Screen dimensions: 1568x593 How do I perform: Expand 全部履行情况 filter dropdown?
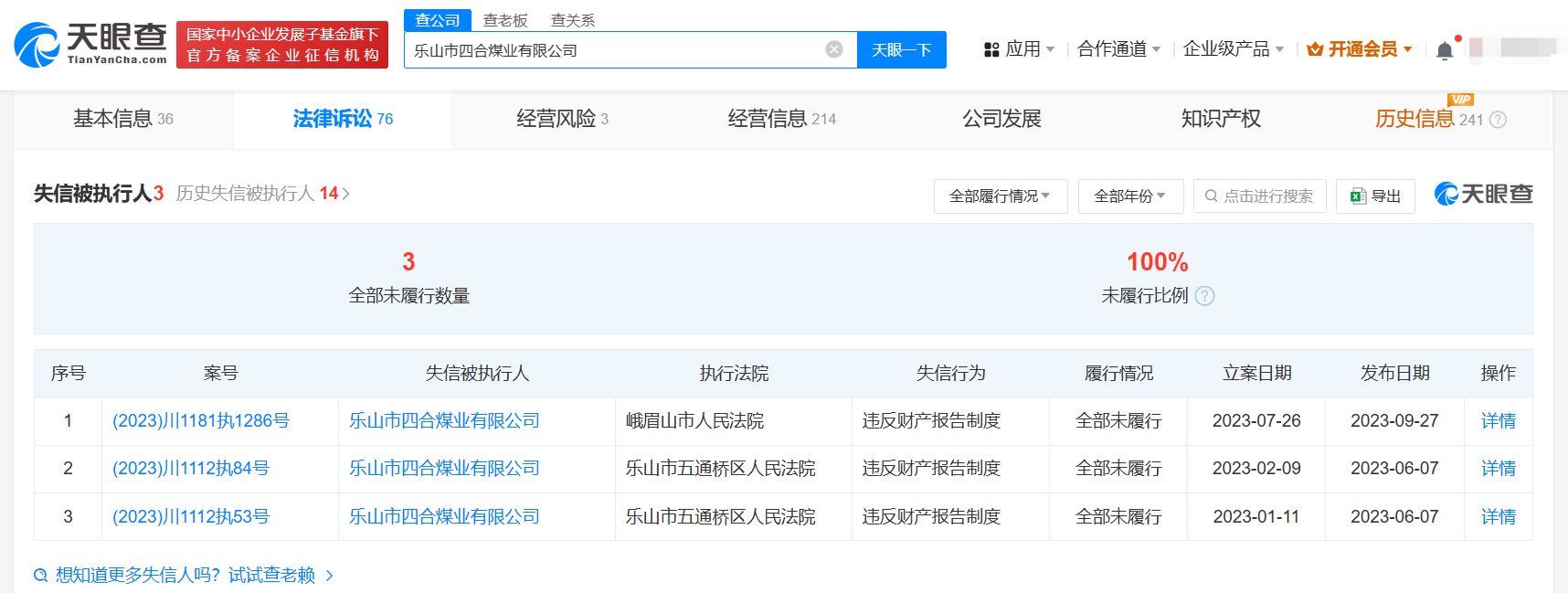(1000, 196)
